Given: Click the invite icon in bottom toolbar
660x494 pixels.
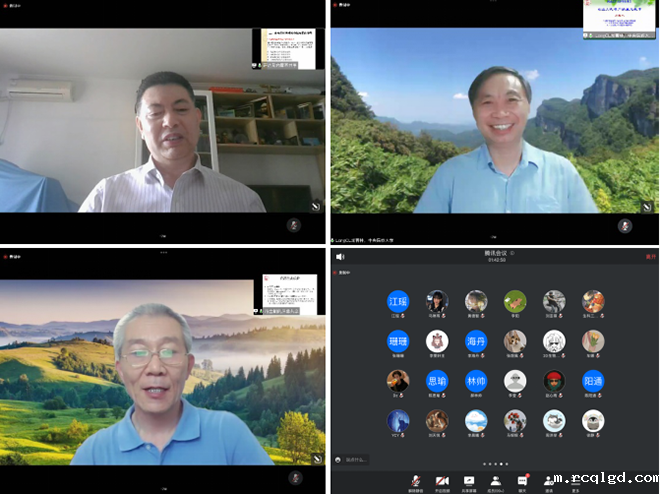Looking at the screenshot, I should pyautogui.click(x=550, y=481).
